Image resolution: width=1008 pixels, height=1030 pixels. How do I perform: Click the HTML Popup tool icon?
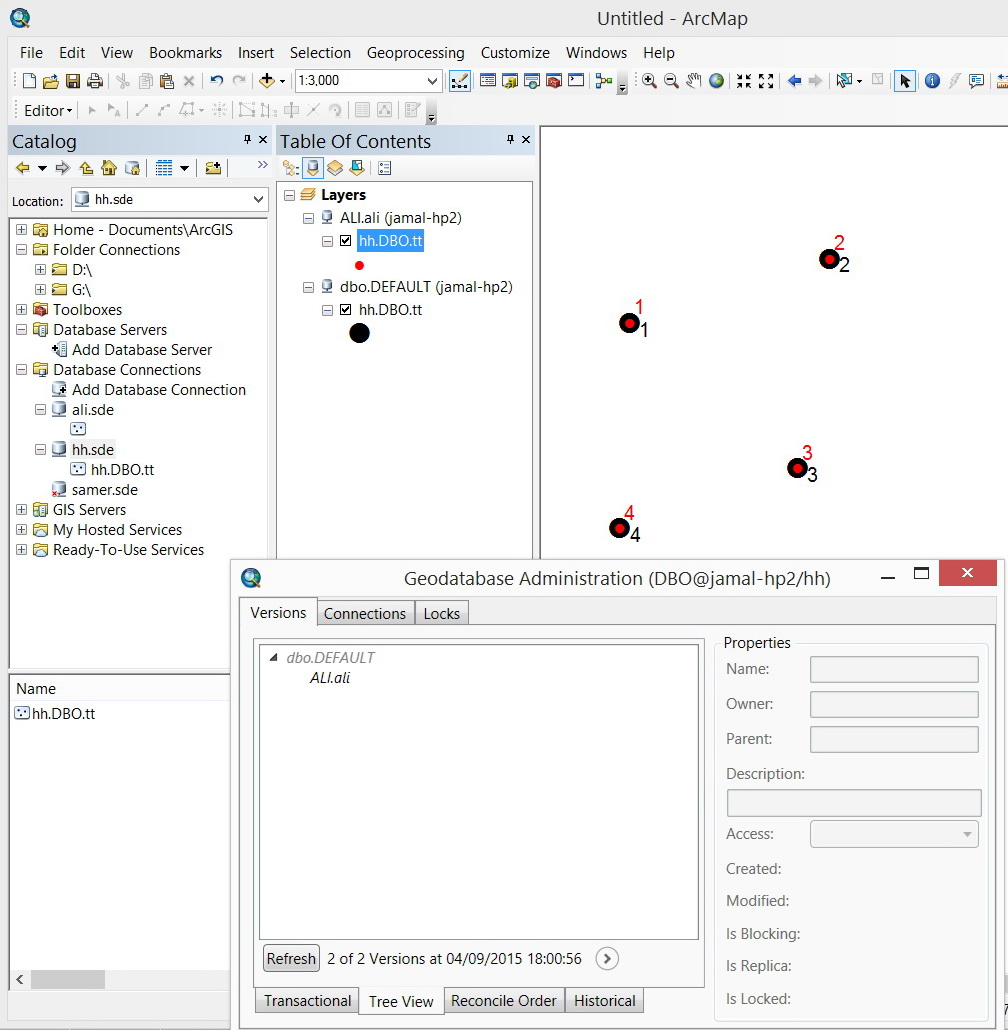pyautogui.click(x=976, y=81)
